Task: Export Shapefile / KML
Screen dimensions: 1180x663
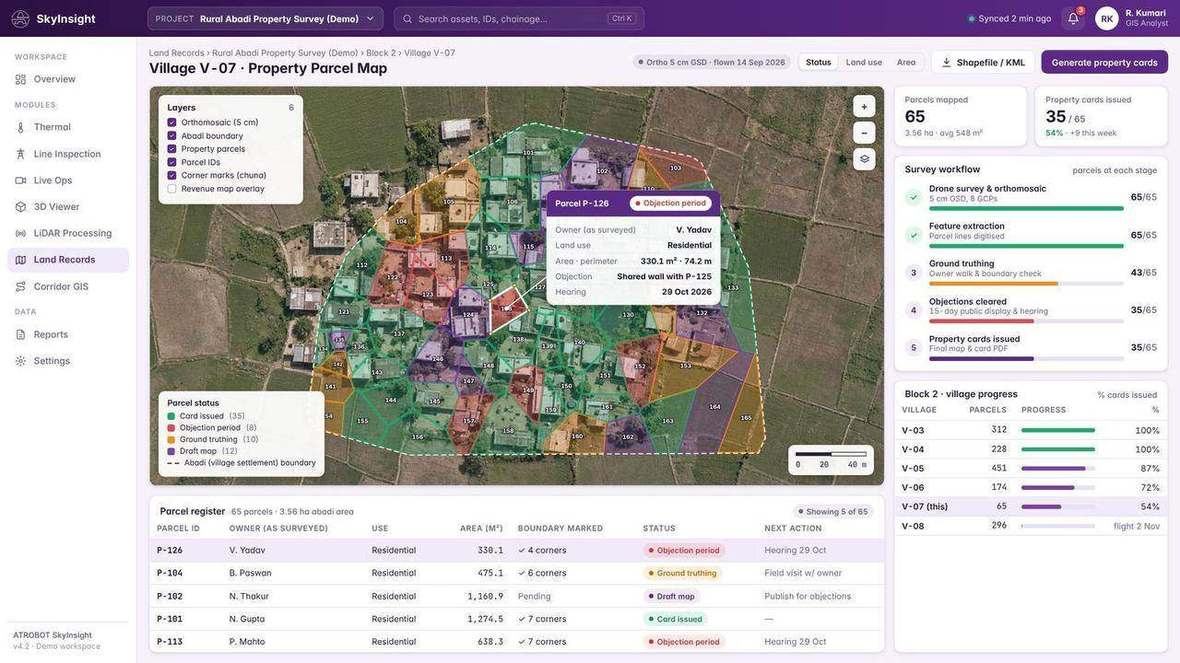Action: (983, 62)
